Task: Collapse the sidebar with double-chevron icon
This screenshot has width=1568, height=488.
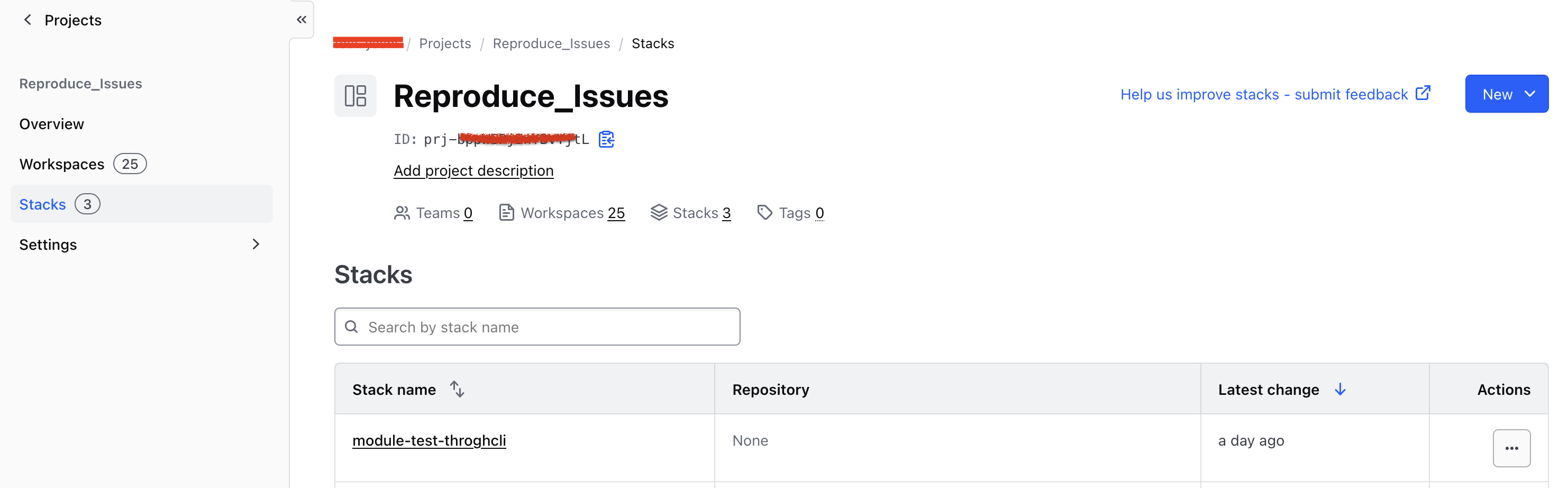Action: pos(302,20)
